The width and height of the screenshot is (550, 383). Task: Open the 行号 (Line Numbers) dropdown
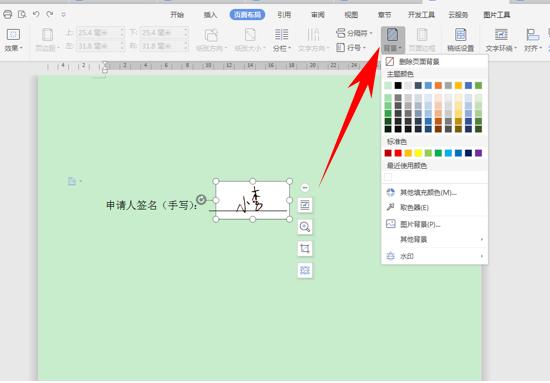click(x=351, y=47)
